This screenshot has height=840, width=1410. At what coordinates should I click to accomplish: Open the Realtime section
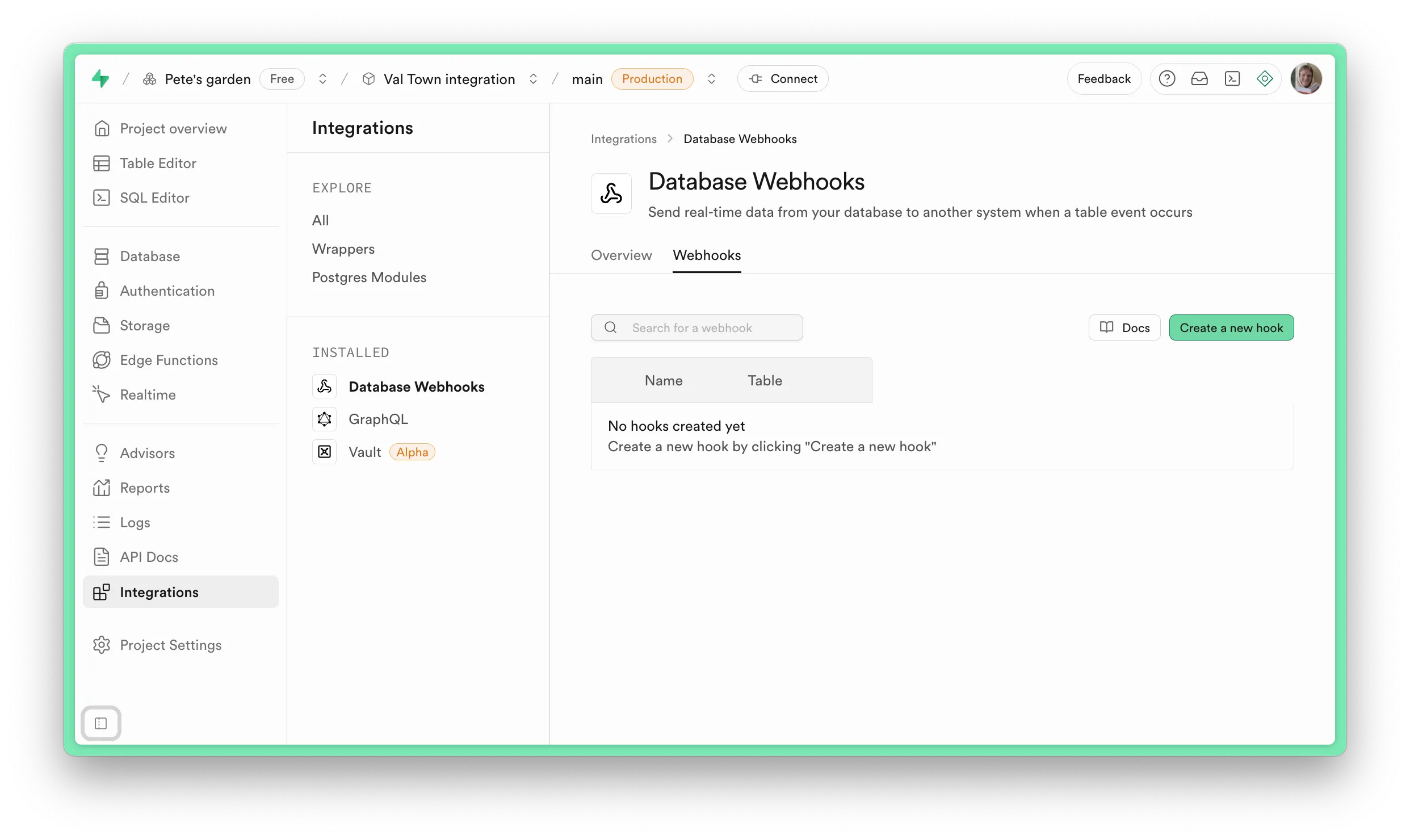point(148,394)
